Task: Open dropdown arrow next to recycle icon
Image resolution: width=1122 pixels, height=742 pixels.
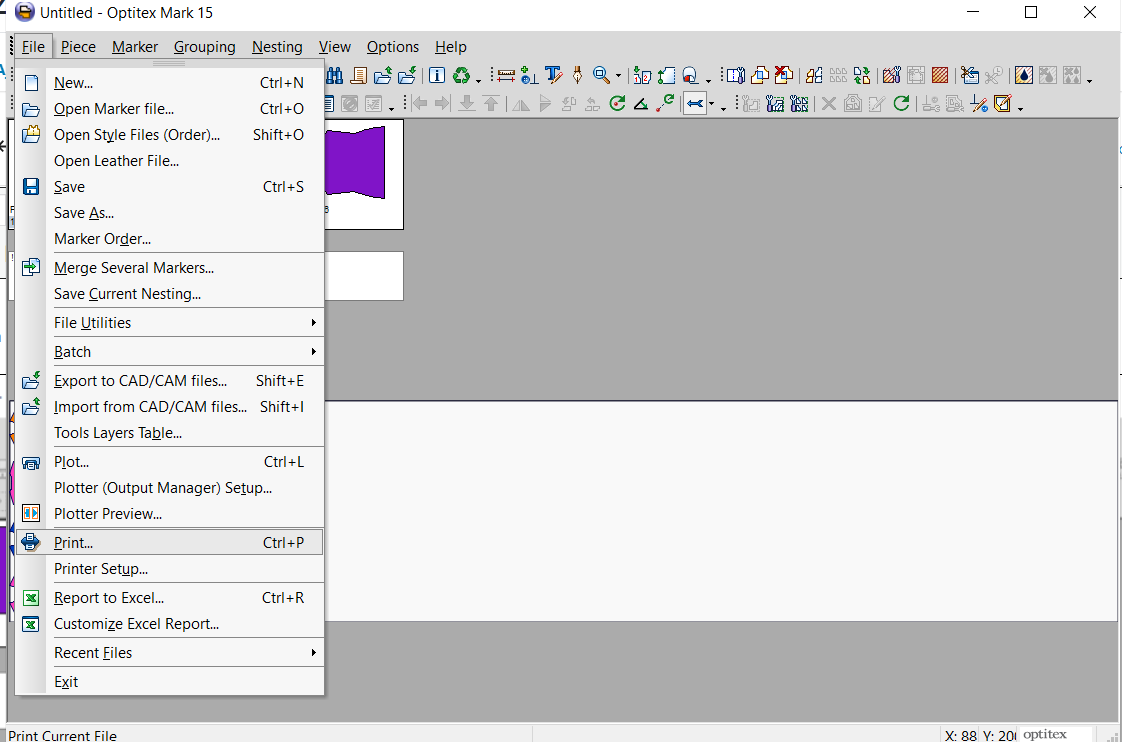Action: (x=478, y=81)
